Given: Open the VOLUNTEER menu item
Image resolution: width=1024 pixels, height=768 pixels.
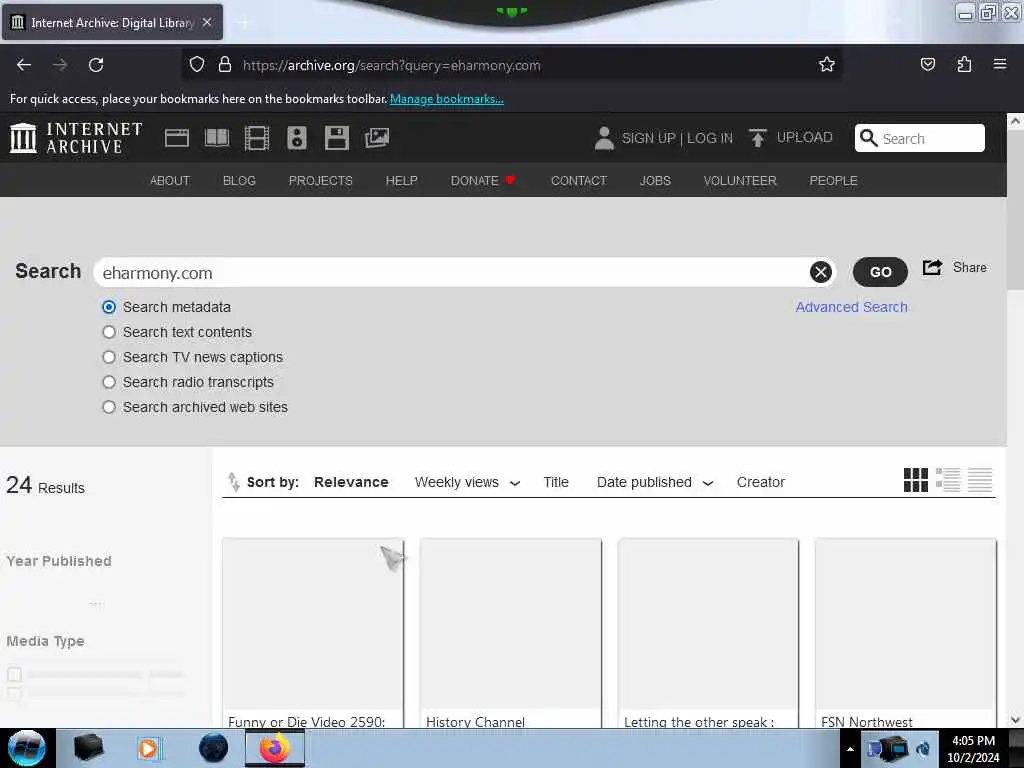Looking at the screenshot, I should 740,180.
